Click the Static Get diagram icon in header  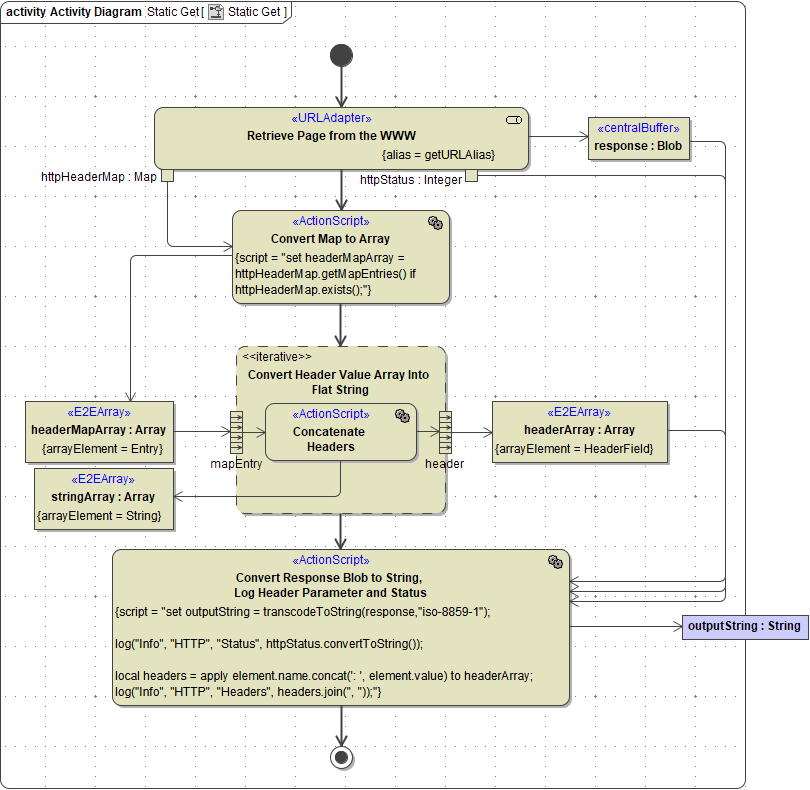pos(215,11)
